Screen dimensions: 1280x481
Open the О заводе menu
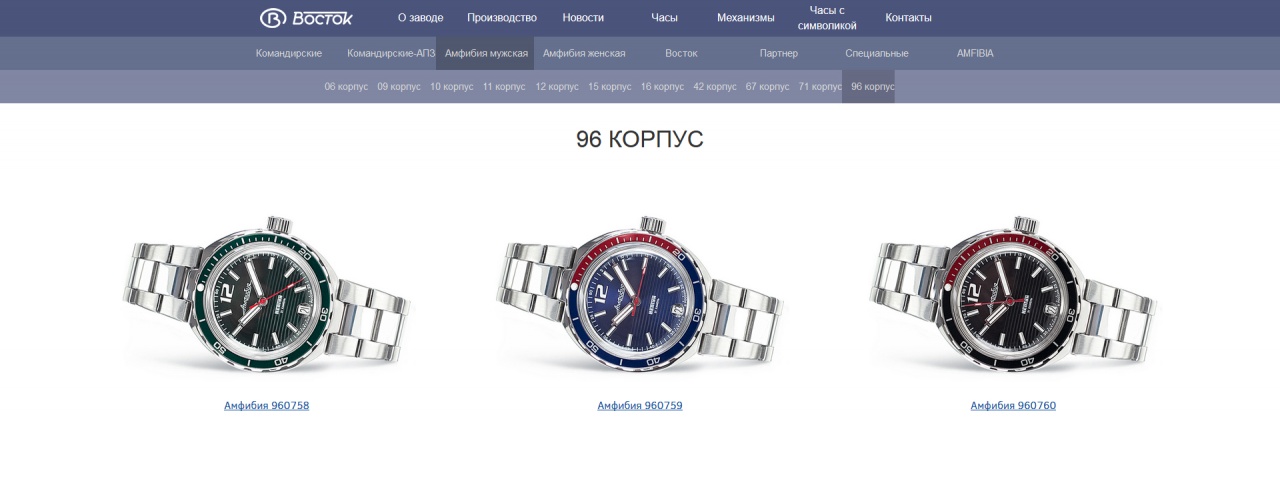click(x=420, y=18)
